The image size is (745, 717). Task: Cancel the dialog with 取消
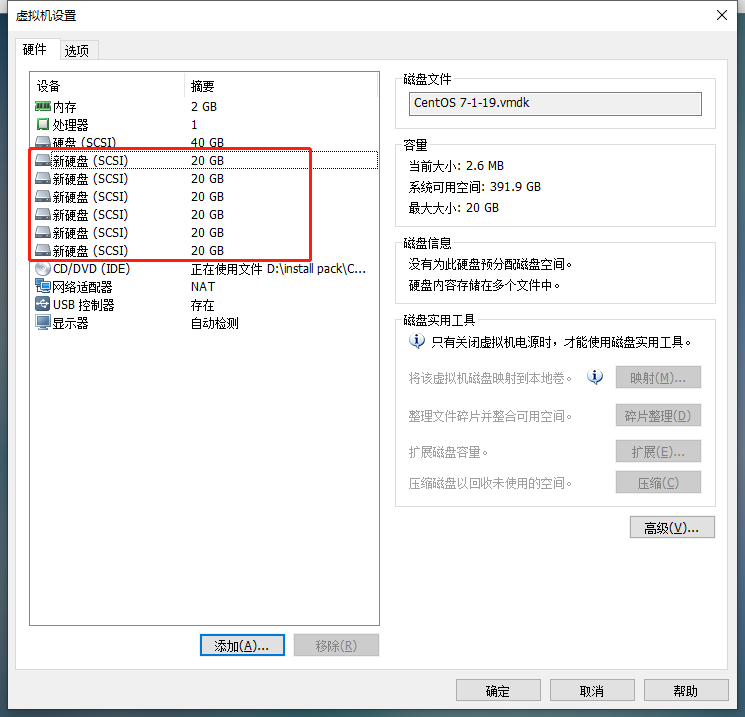click(x=592, y=690)
